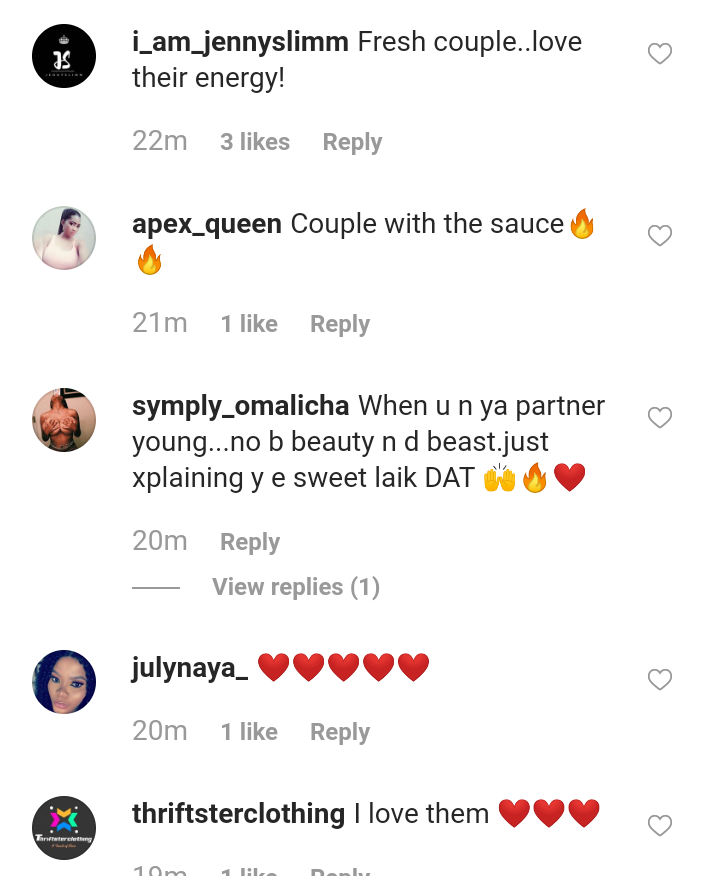Open julynaya_ profile avatar
This screenshot has width=720, height=885.
click(x=64, y=682)
